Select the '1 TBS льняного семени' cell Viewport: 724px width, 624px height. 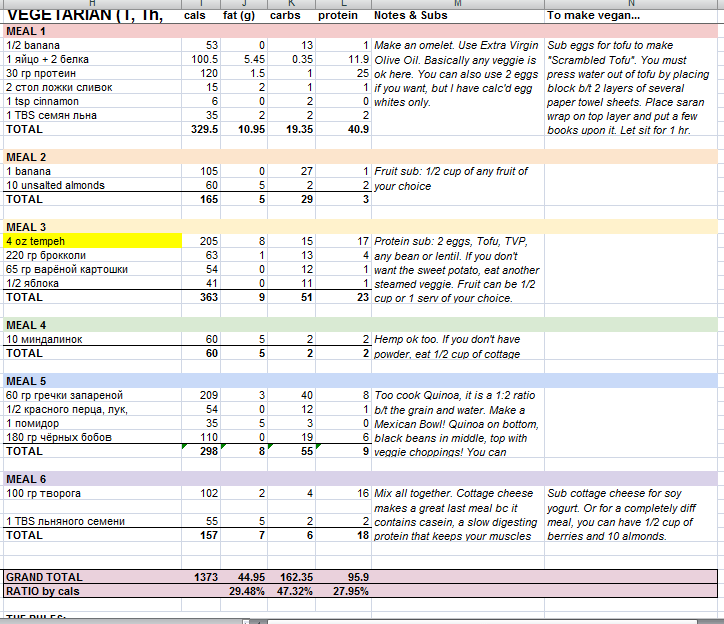coord(92,521)
